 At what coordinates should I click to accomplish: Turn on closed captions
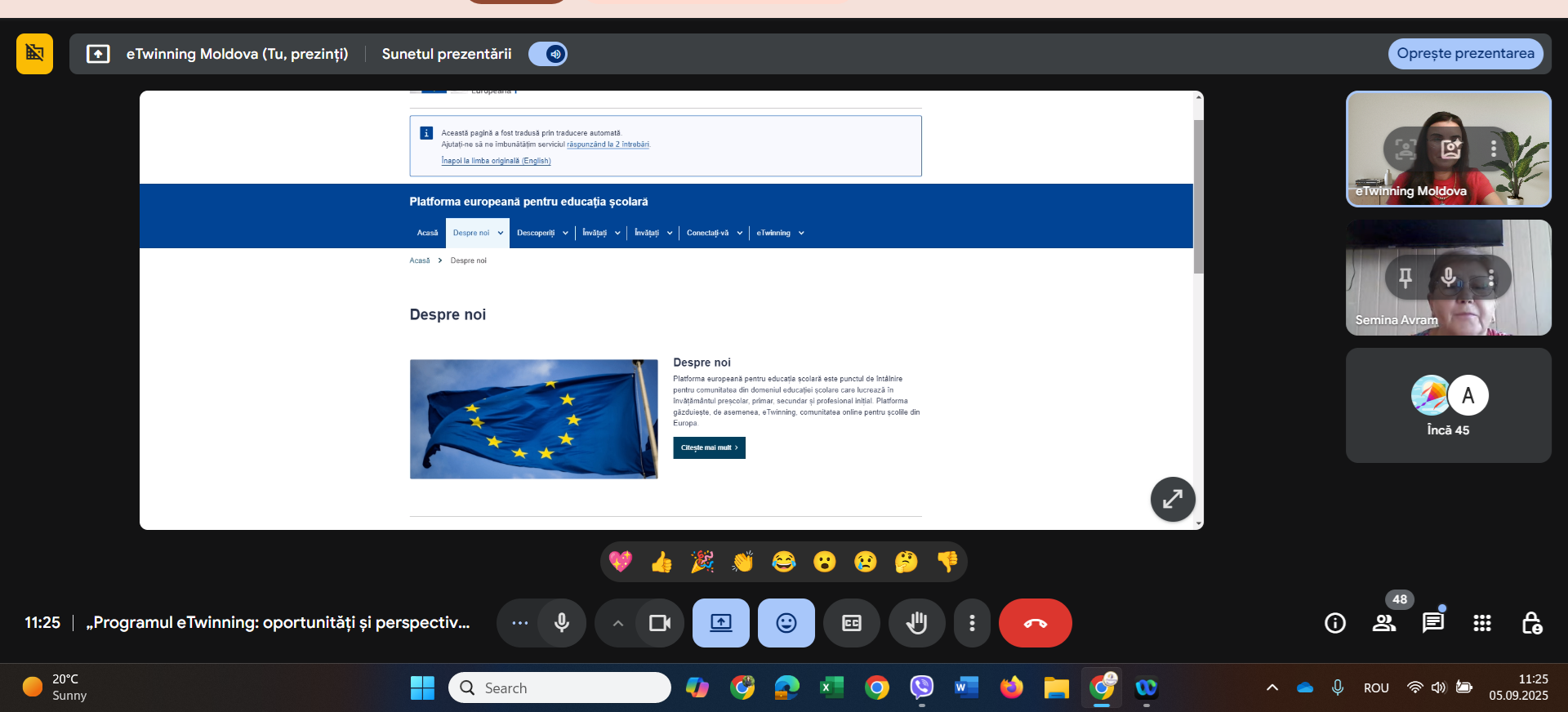pyautogui.click(x=852, y=623)
